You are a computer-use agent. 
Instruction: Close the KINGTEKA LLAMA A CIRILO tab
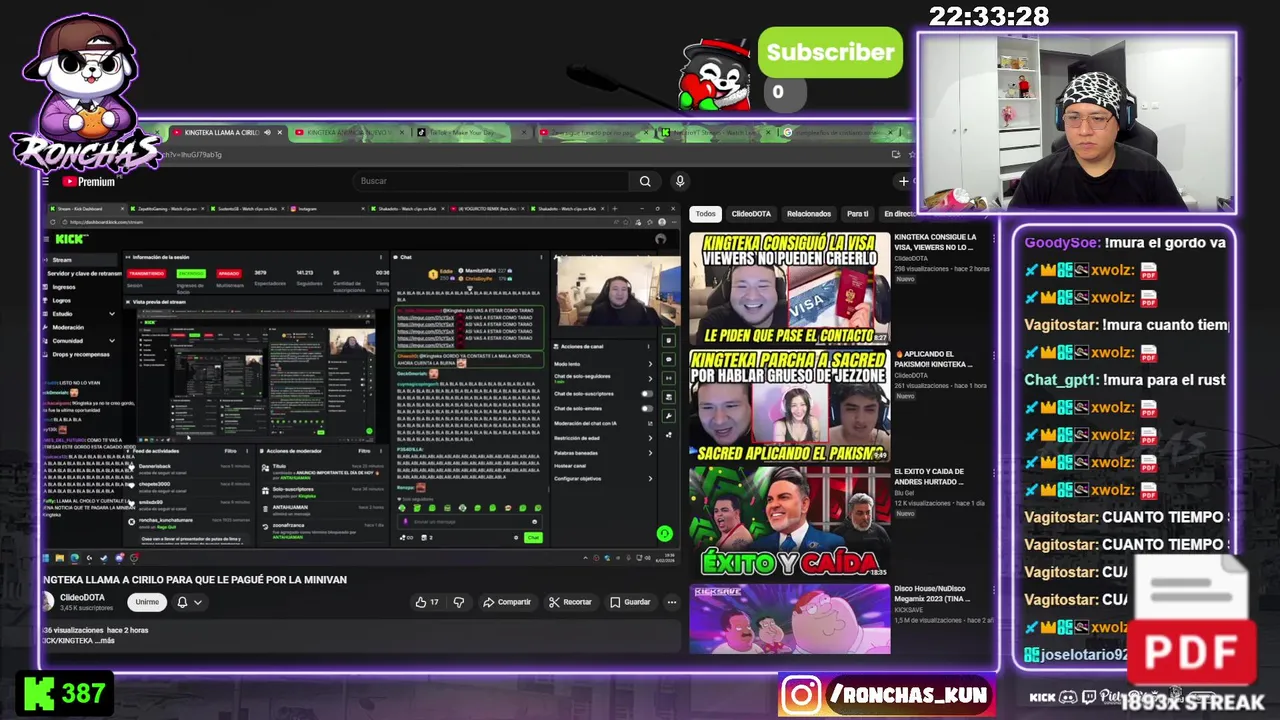click(x=279, y=132)
